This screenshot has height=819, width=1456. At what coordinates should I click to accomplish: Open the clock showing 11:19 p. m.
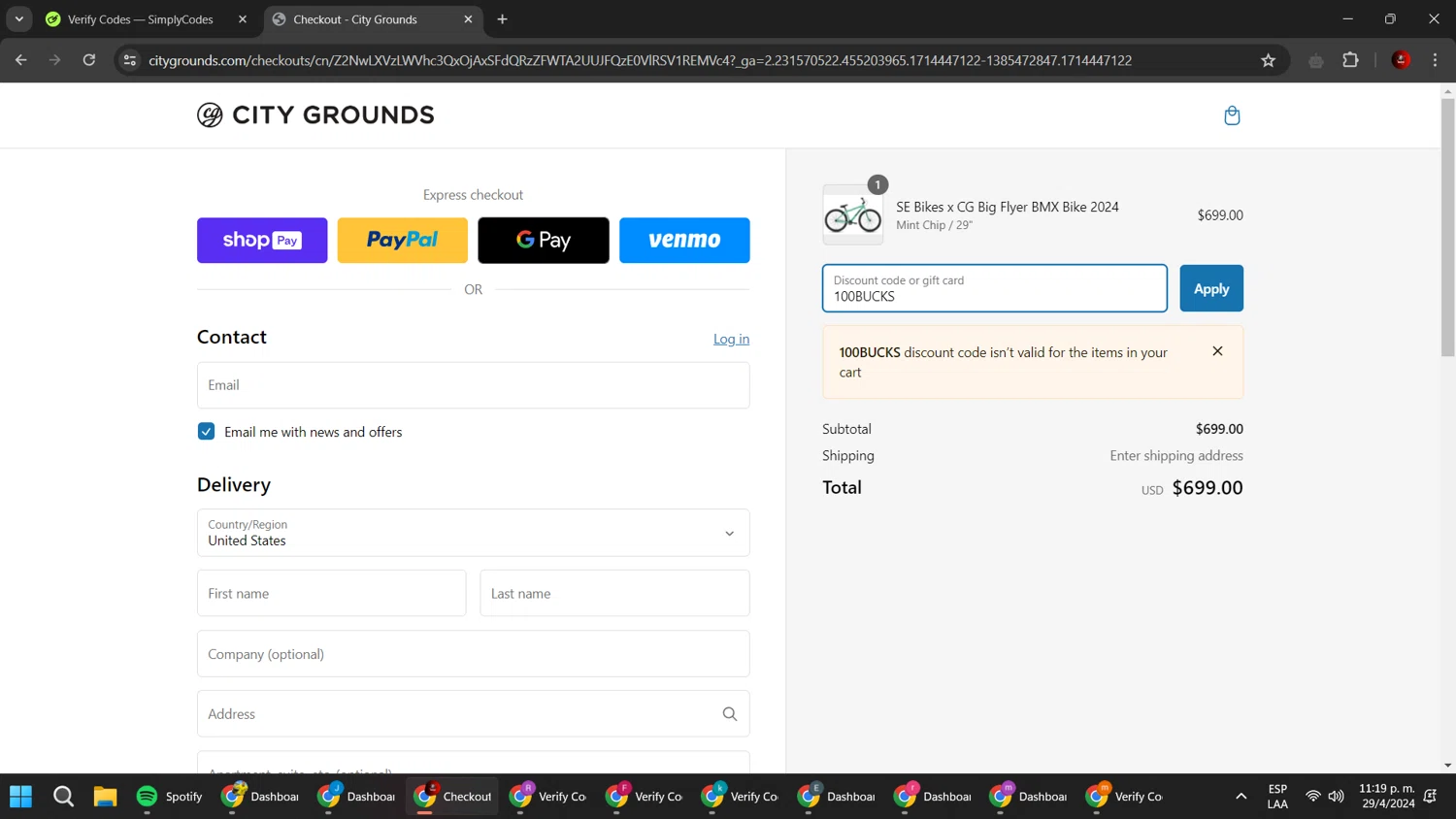click(x=1387, y=797)
